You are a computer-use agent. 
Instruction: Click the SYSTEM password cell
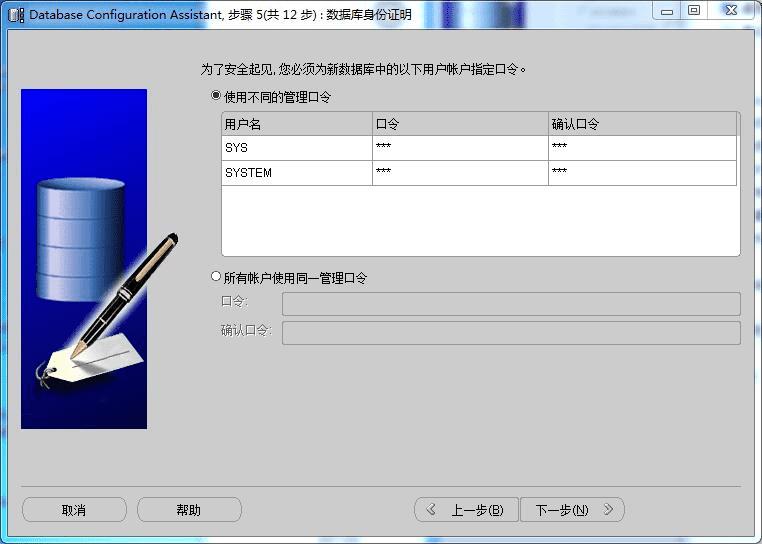coord(460,173)
